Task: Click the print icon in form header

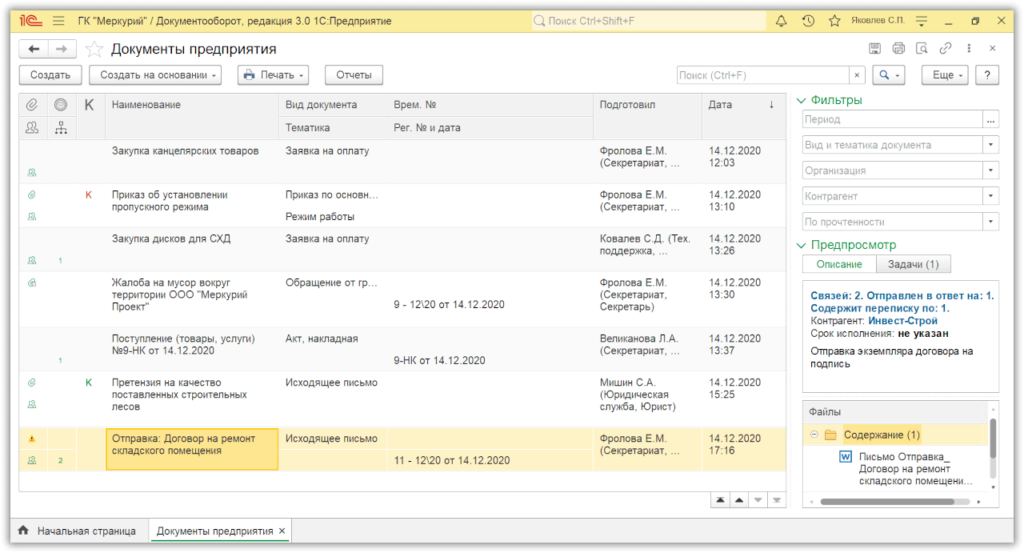Action: tap(898, 48)
